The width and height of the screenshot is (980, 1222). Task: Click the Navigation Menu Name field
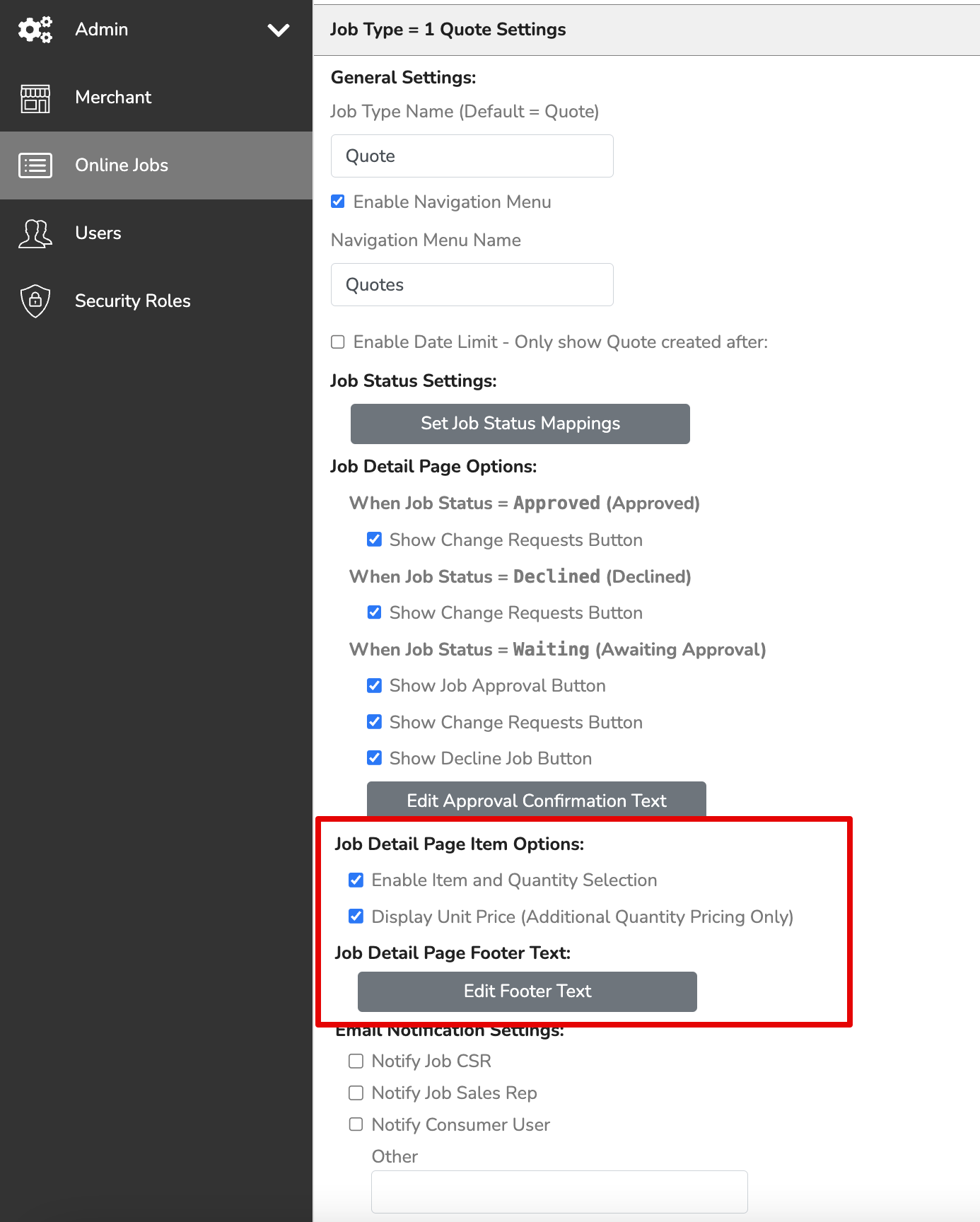pyautogui.click(x=472, y=285)
